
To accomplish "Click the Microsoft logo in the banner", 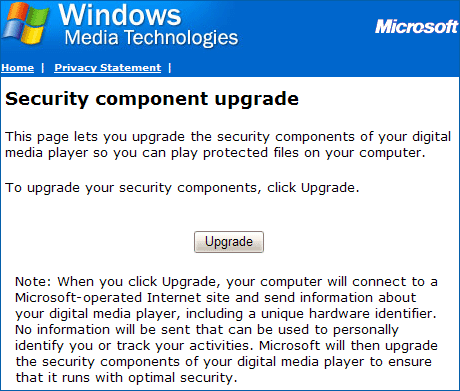I will 417,27.
